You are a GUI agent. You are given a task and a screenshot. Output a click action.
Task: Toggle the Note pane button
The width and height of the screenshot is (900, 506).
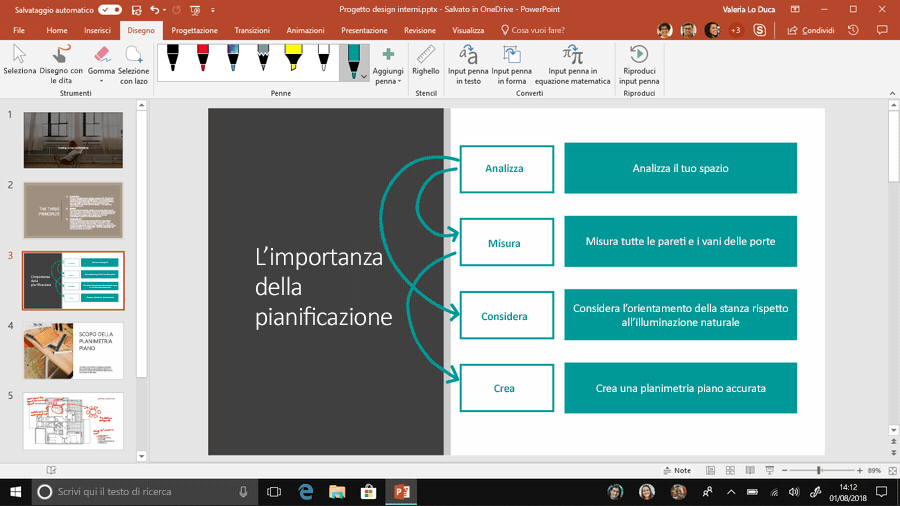[677, 470]
